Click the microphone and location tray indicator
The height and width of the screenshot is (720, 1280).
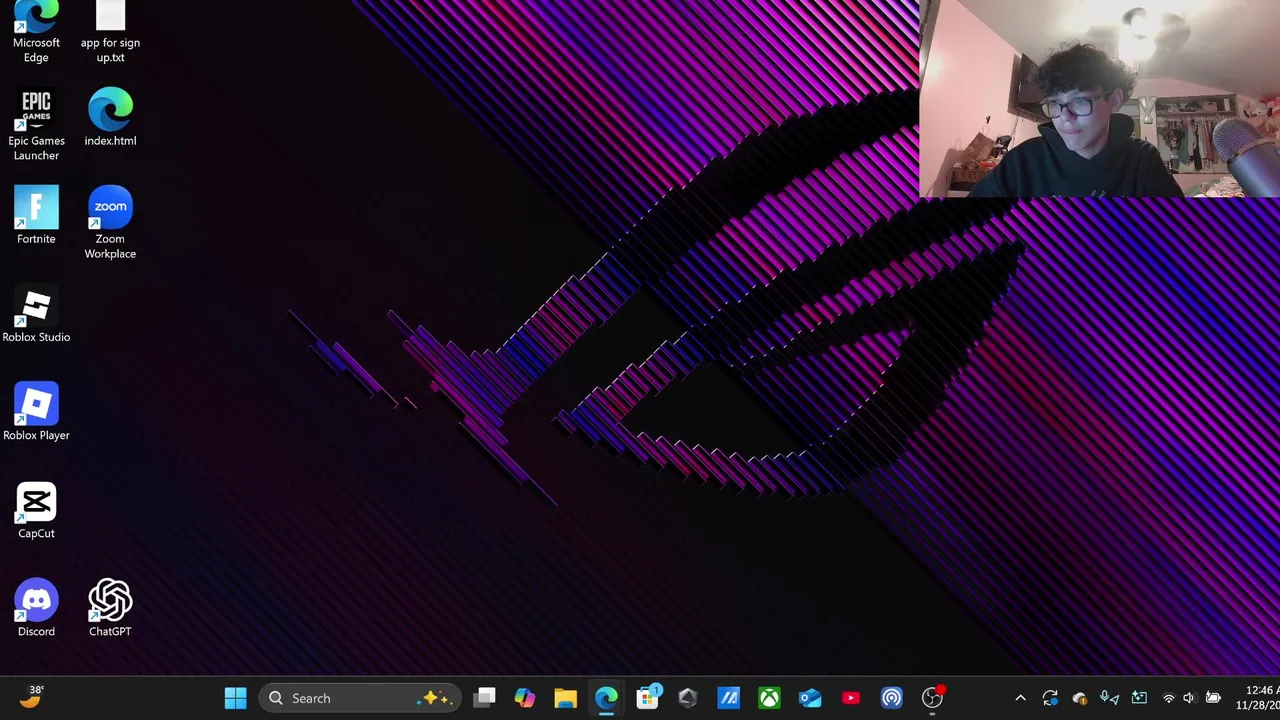tap(1110, 698)
